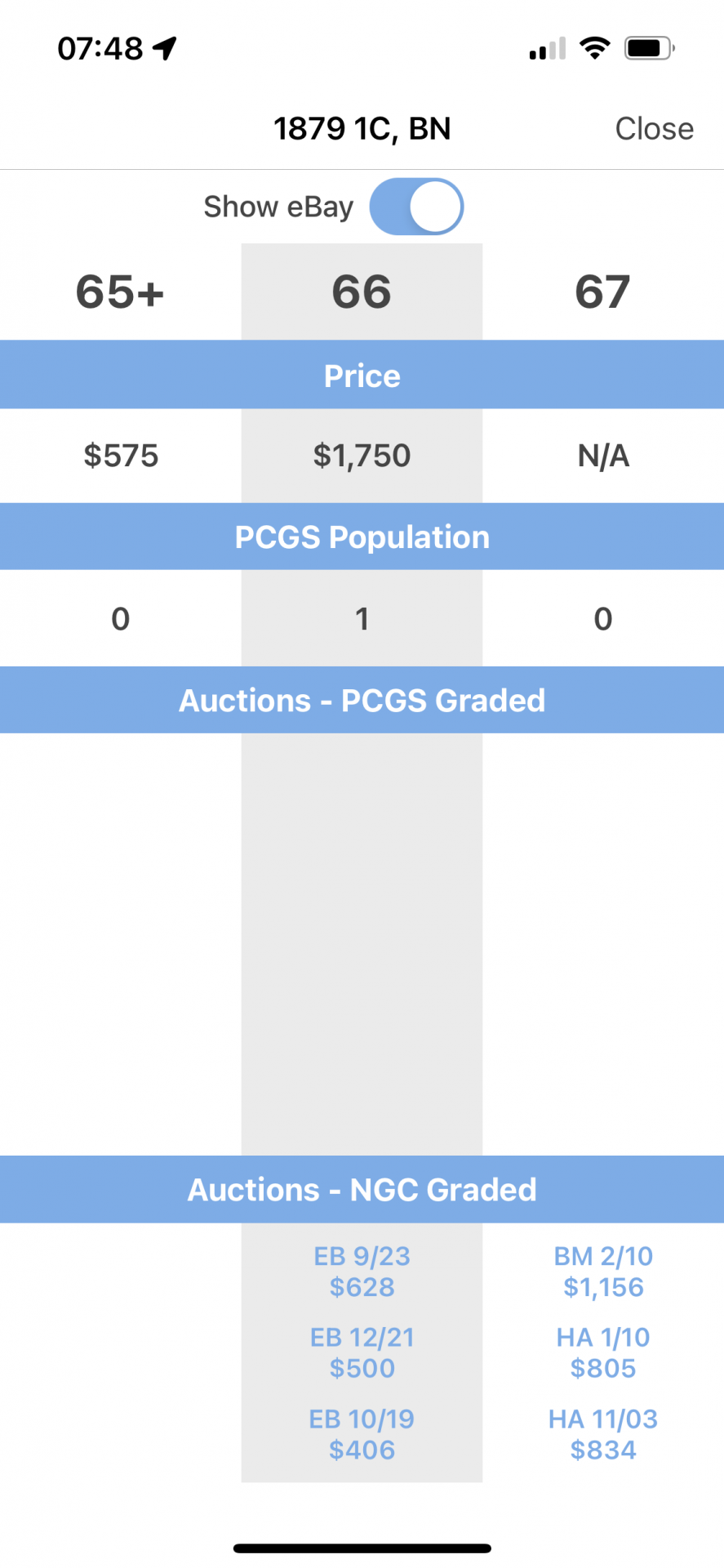Viewport: 724px width, 1568px height.
Task: Toggle the Show eBay switch
Action: (x=416, y=207)
